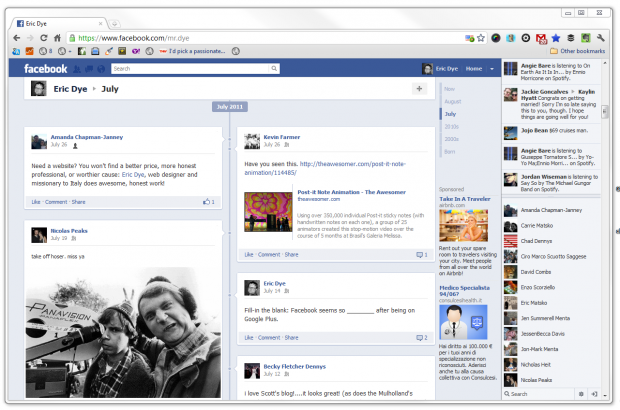Hide the chat sidebar with the arrow icon
This screenshot has width=620, height=410.
click(x=594, y=394)
